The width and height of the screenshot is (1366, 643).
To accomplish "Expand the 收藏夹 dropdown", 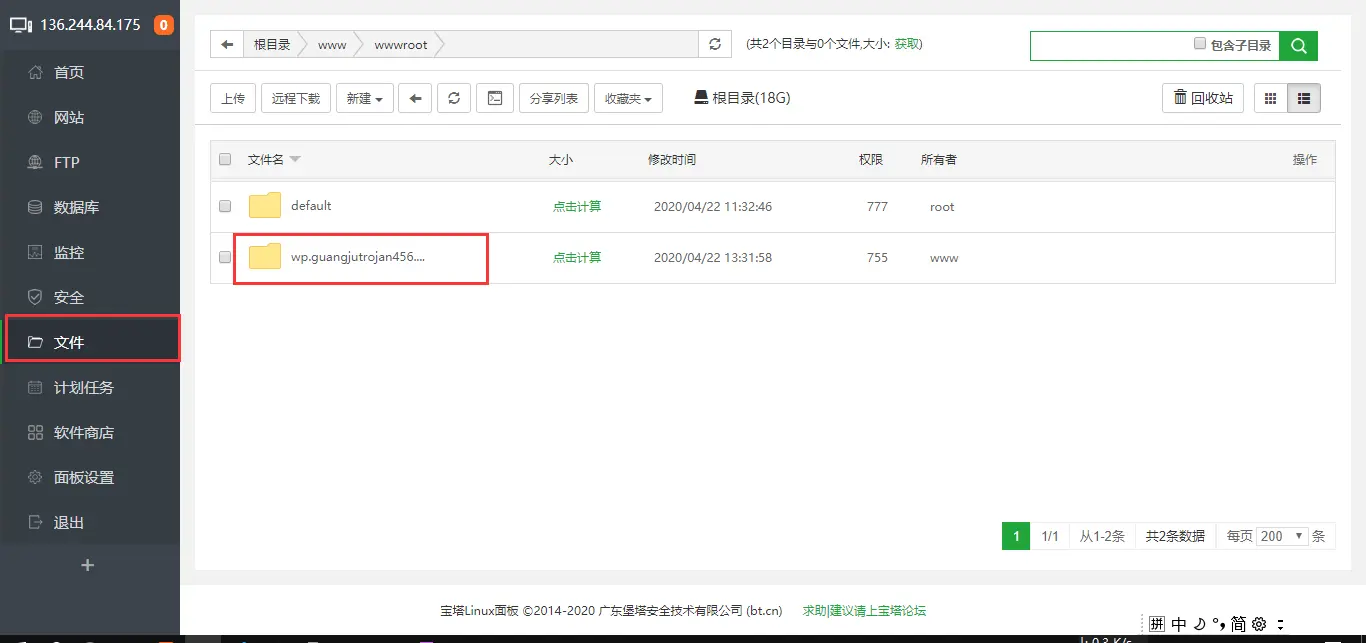I will tap(628, 98).
